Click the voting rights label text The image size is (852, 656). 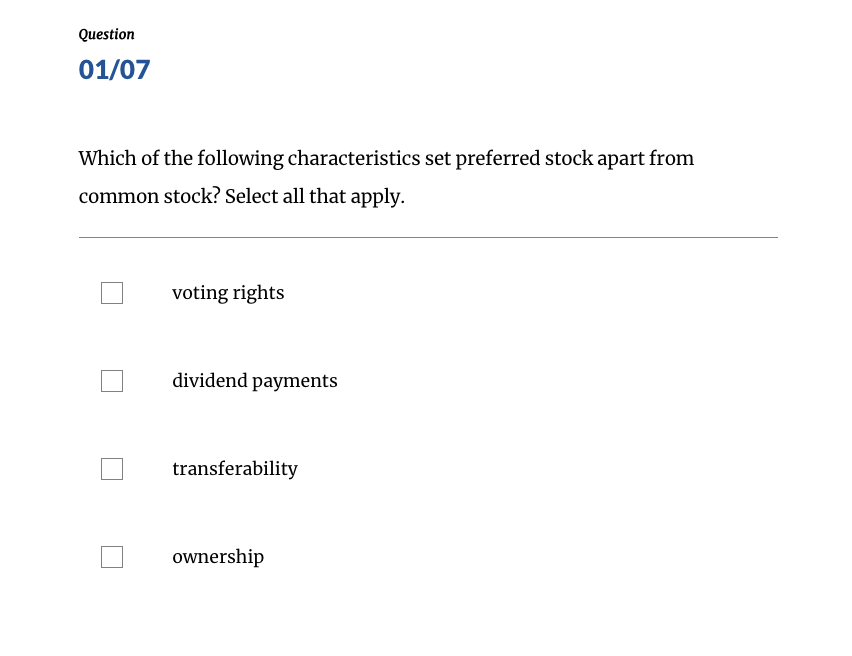click(x=228, y=292)
